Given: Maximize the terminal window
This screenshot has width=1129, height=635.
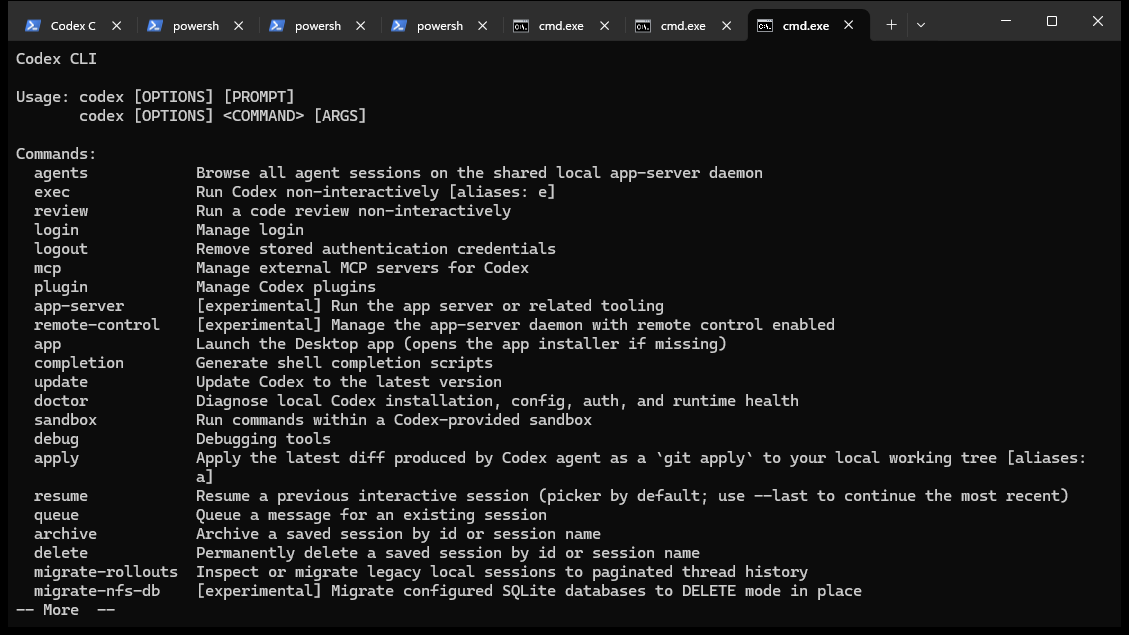Looking at the screenshot, I should (x=1052, y=21).
